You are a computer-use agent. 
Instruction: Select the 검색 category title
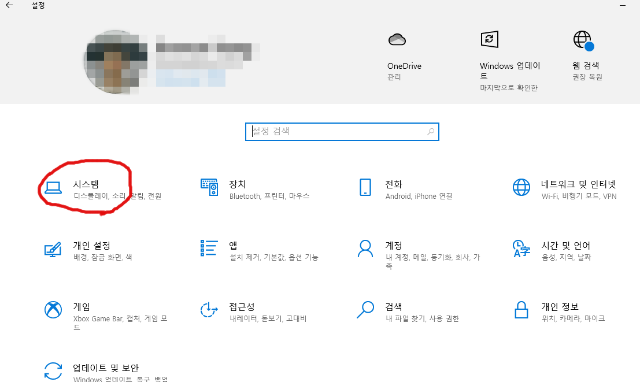(x=393, y=306)
